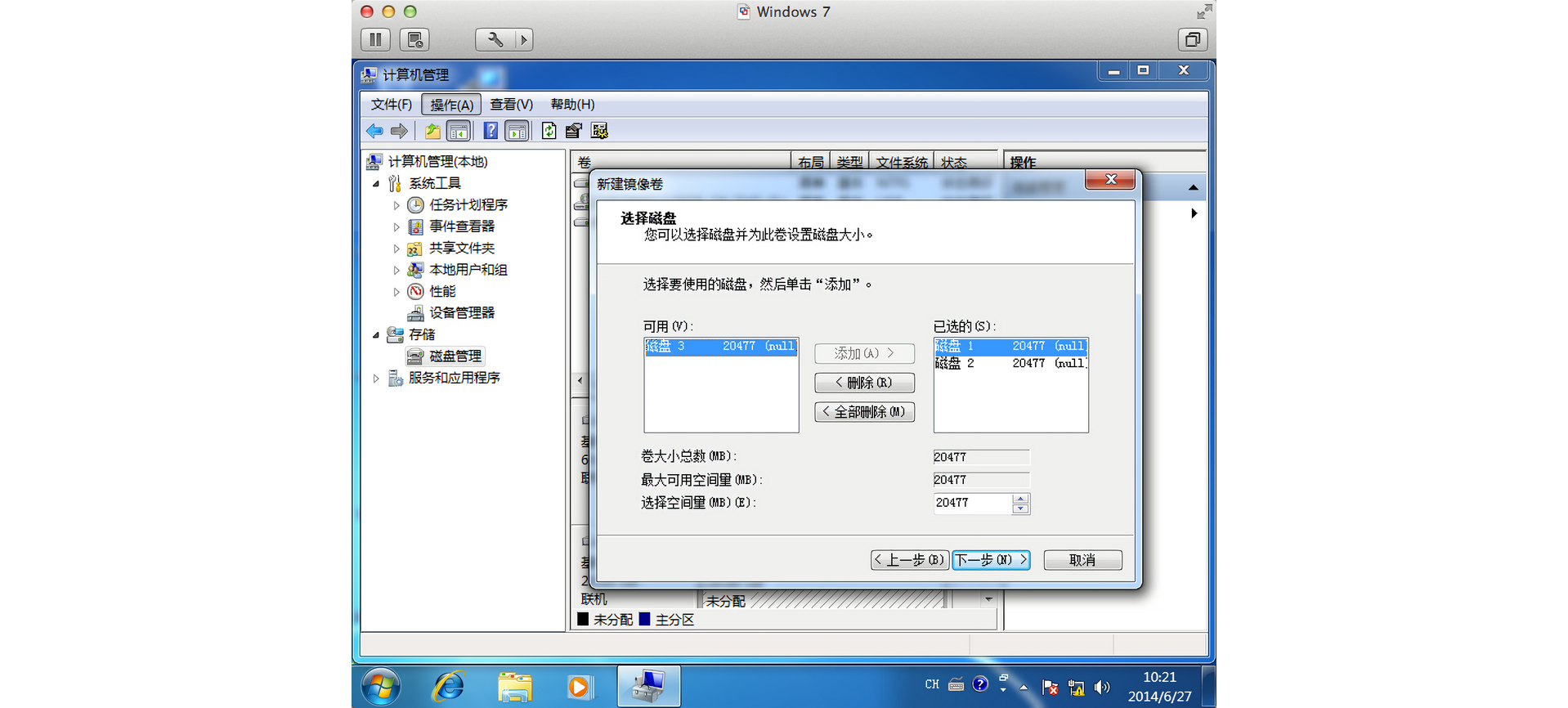Expand the 事件查看器 node
This screenshot has height=708, width=1568.
[x=396, y=226]
